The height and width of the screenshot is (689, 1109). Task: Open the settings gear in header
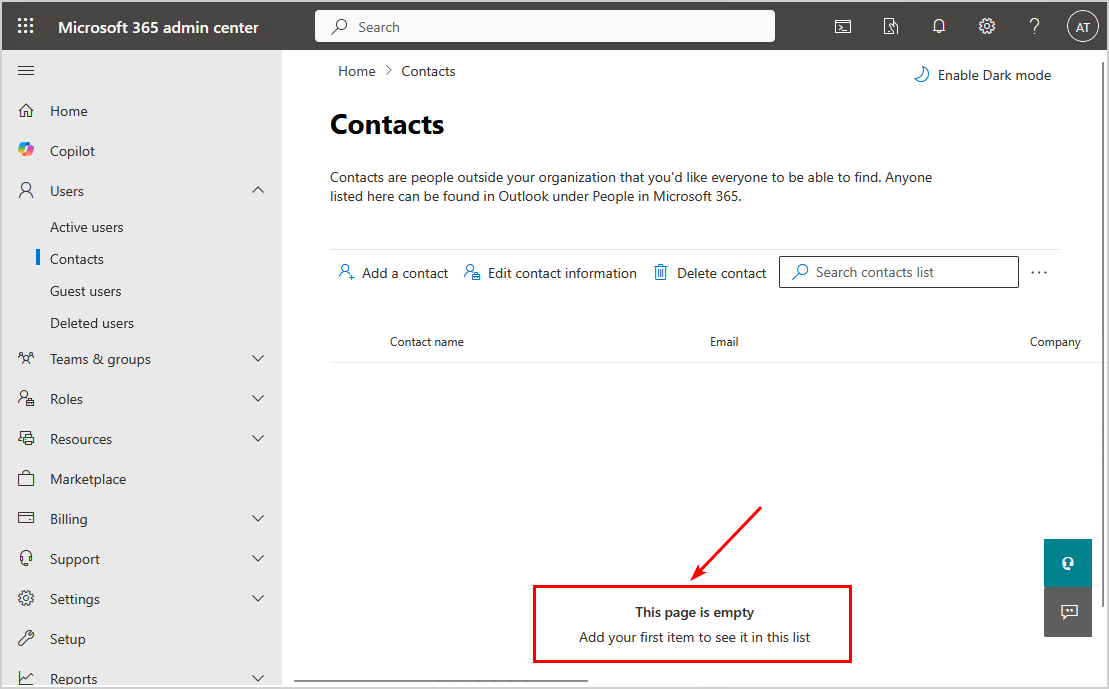[x=987, y=27]
